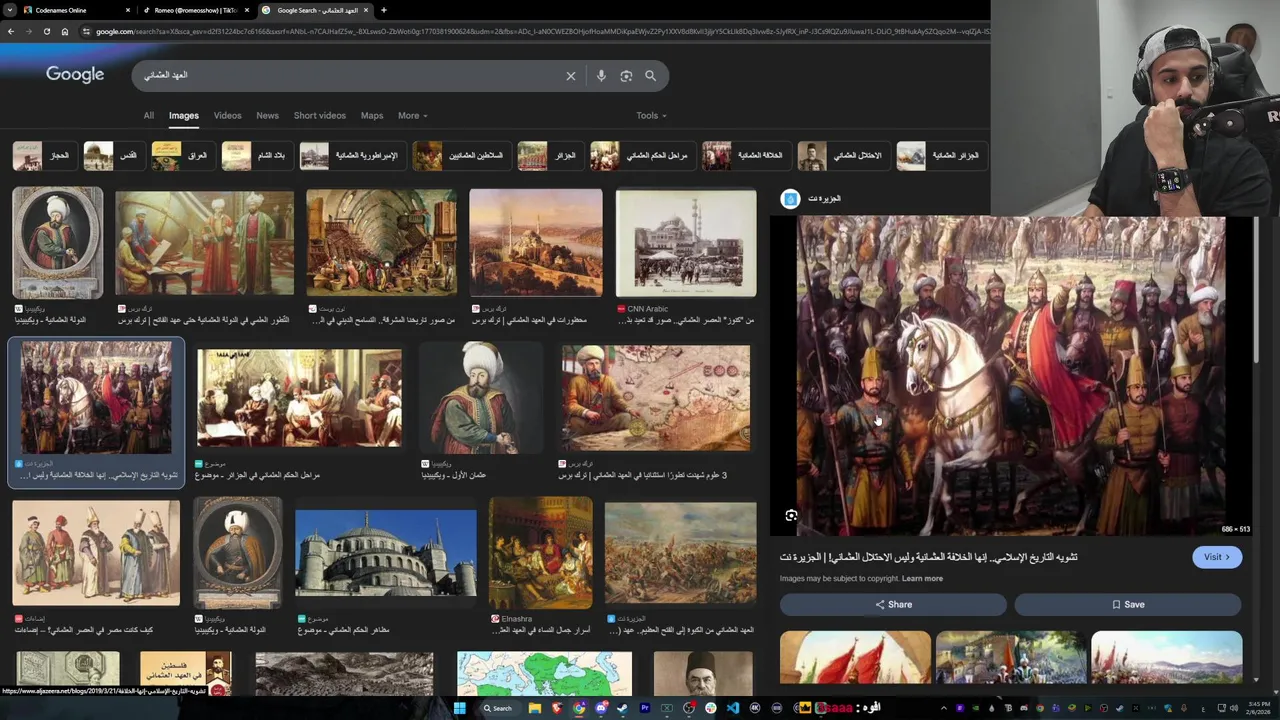The height and width of the screenshot is (720, 1280).
Task: Open the large preview image of sultan on horse
Action: (1011, 376)
